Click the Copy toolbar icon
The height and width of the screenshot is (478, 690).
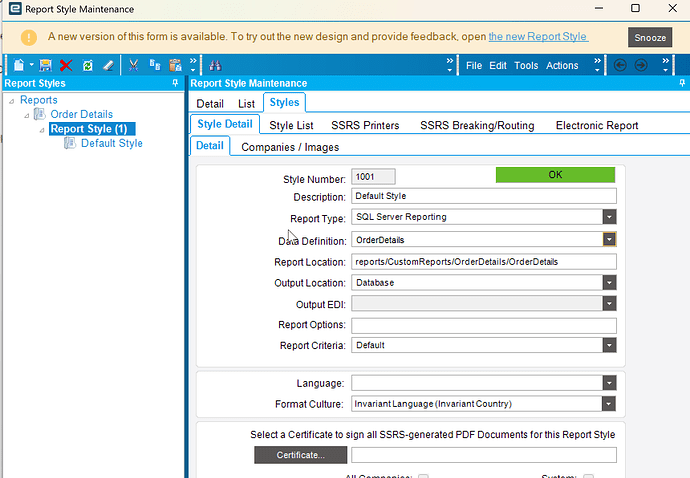[x=155, y=65]
